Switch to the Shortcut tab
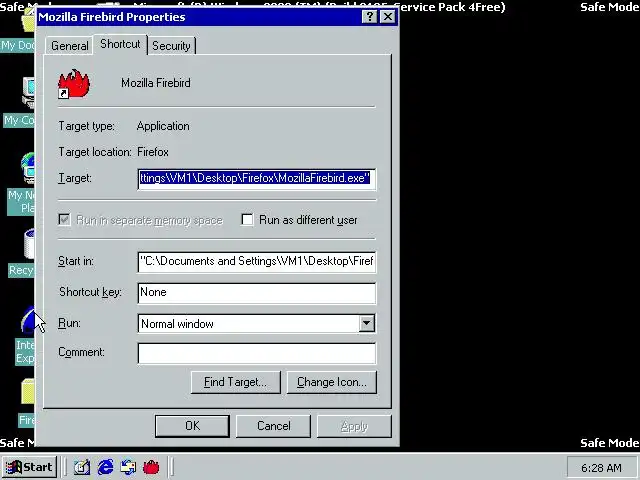 [x=120, y=44]
